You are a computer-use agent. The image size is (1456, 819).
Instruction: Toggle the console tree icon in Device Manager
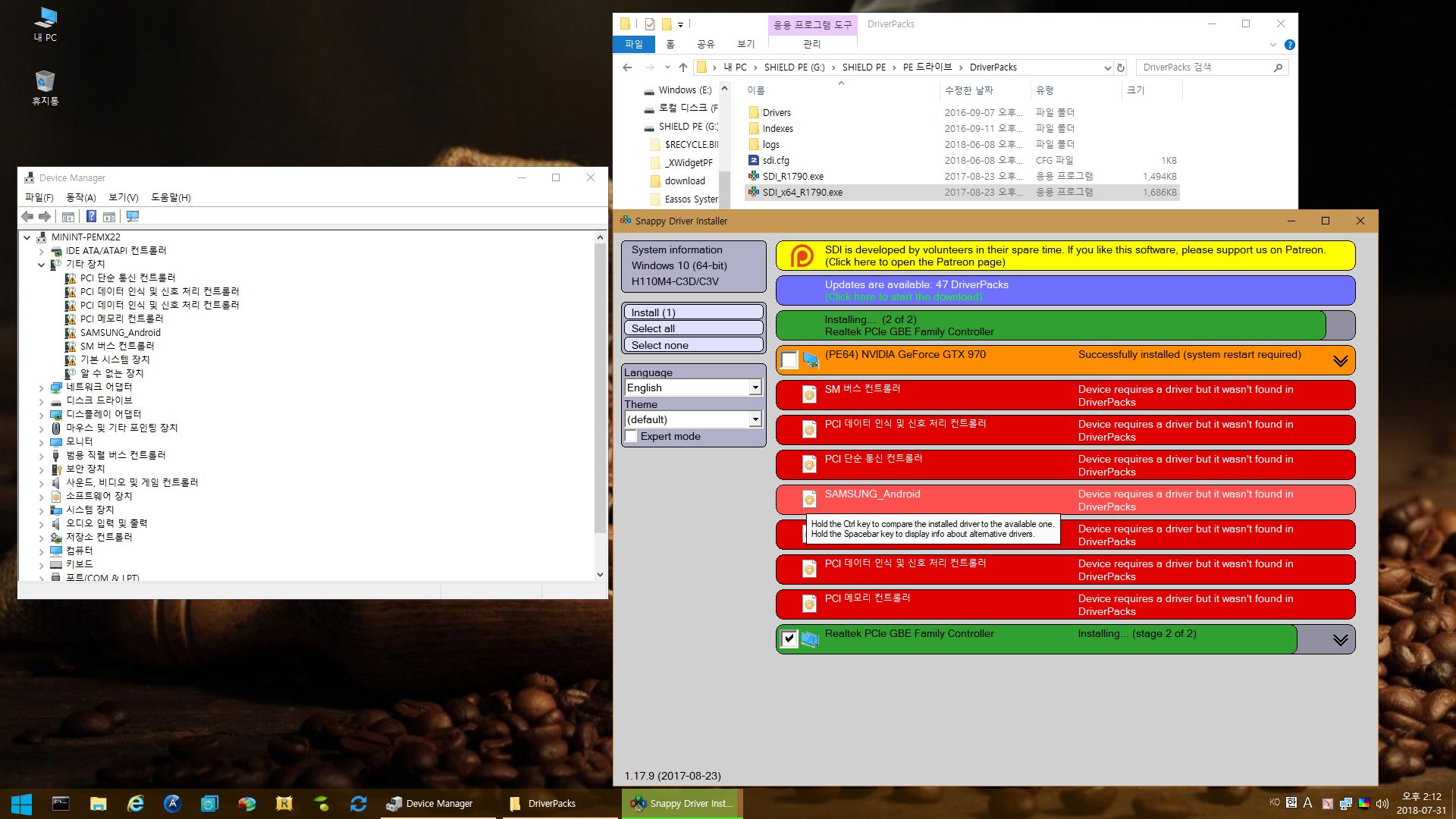pyautogui.click(x=68, y=217)
